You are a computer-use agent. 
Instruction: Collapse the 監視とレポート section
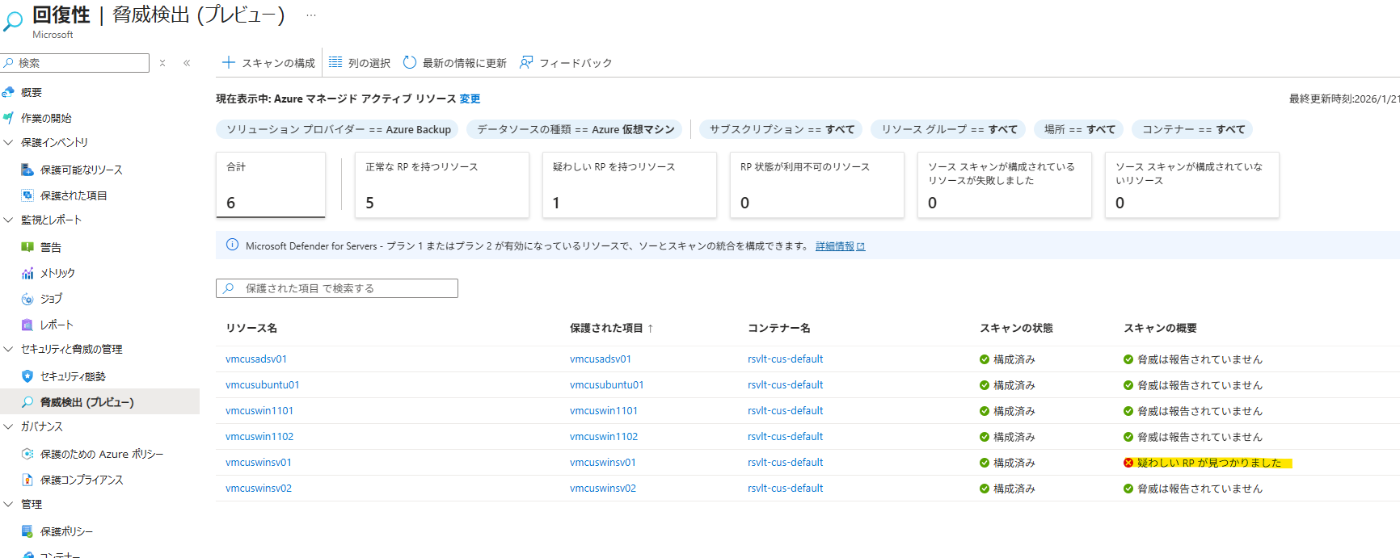click(9, 220)
